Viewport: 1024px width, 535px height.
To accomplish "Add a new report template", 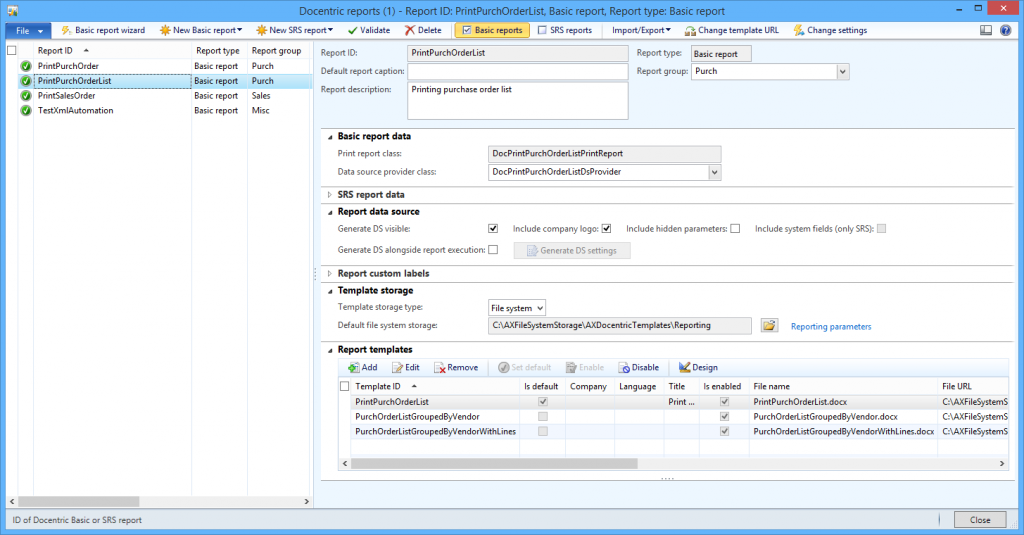I will [x=362, y=367].
